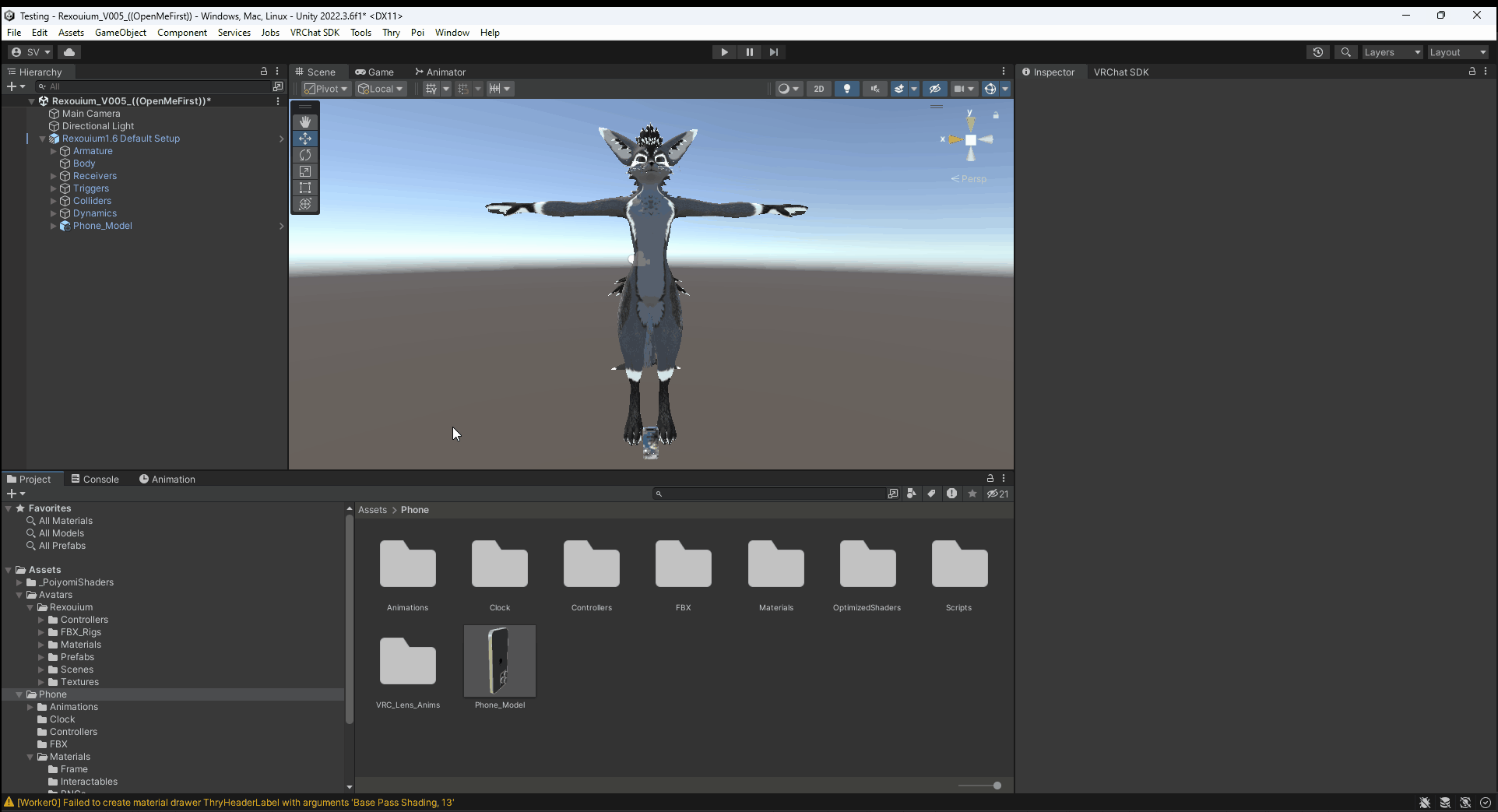
Task: Expand the Phone_Model hierarchy item
Action: [x=54, y=226]
